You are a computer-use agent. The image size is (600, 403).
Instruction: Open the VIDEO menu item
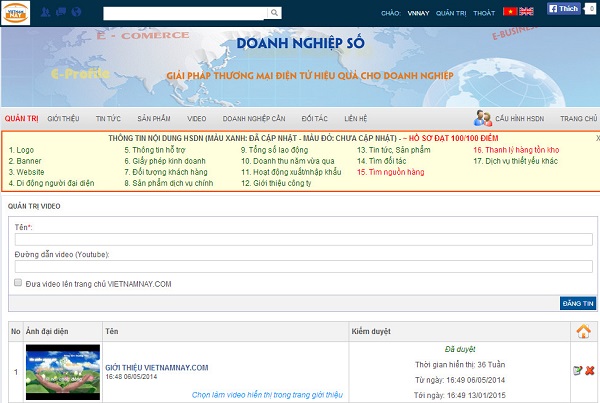(197, 119)
